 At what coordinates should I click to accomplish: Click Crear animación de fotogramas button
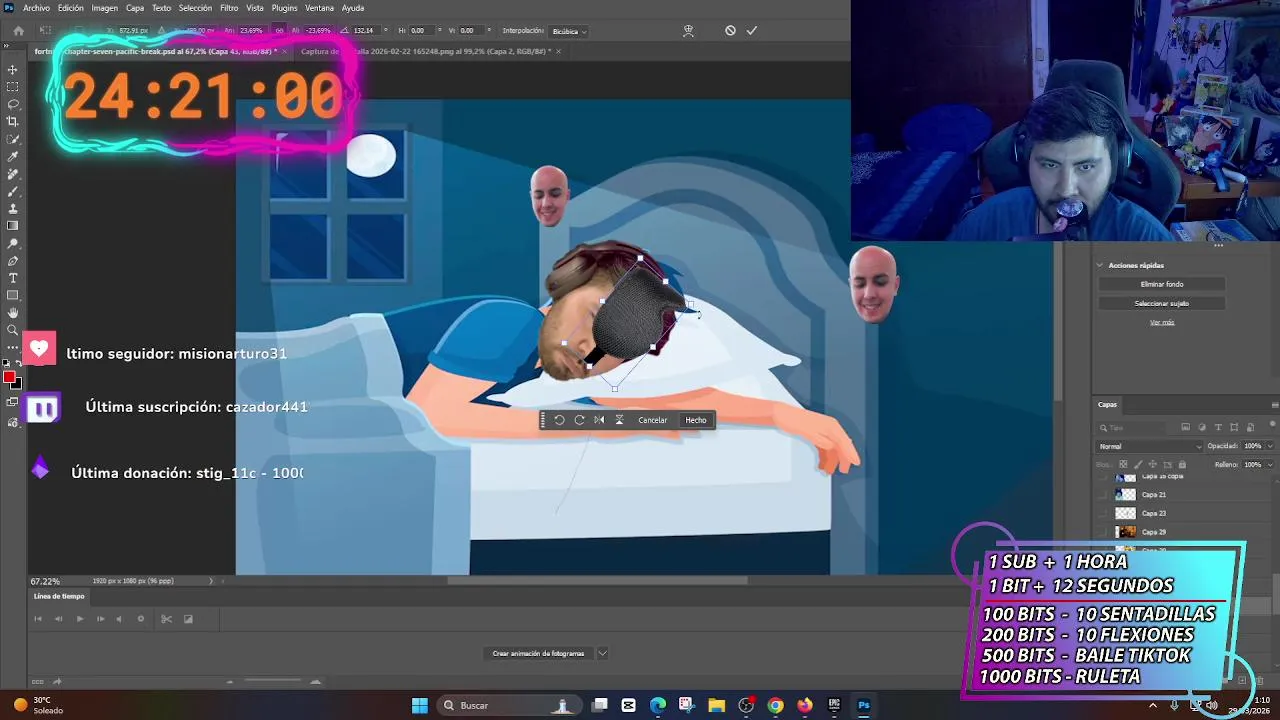pyautogui.click(x=538, y=653)
